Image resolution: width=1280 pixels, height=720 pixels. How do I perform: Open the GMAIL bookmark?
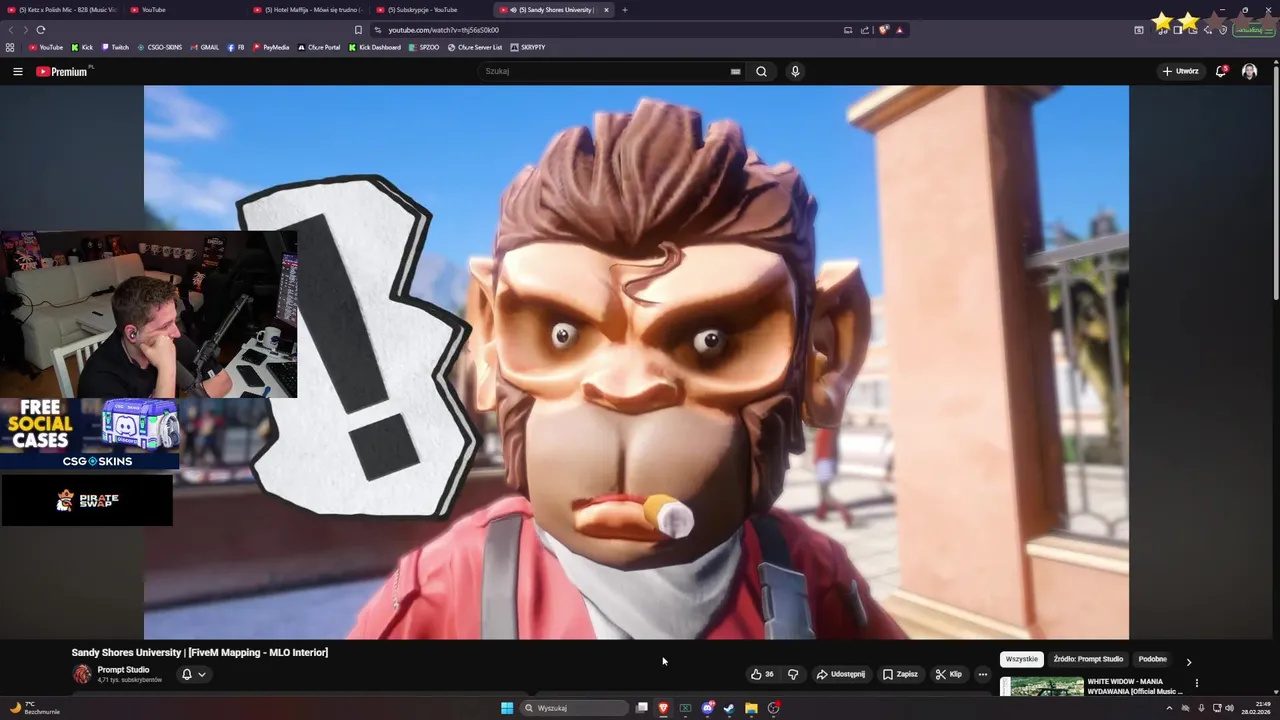[x=205, y=47]
